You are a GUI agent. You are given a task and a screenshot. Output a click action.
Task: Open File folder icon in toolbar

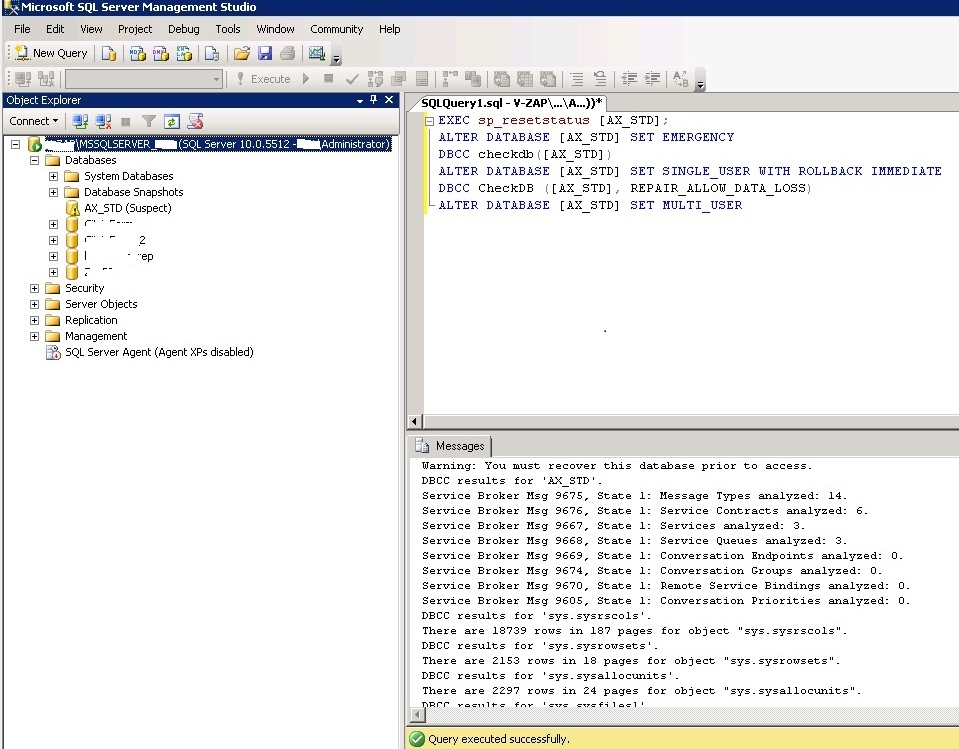(242, 53)
